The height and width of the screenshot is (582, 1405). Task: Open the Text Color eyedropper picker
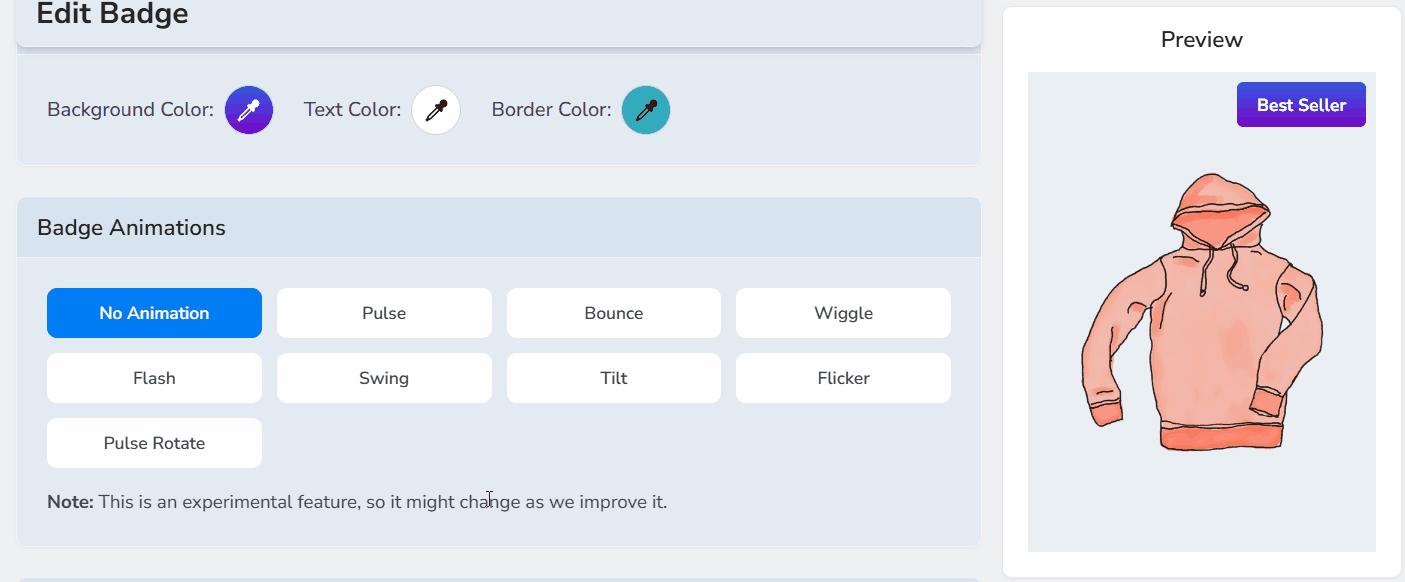pyautogui.click(x=436, y=110)
